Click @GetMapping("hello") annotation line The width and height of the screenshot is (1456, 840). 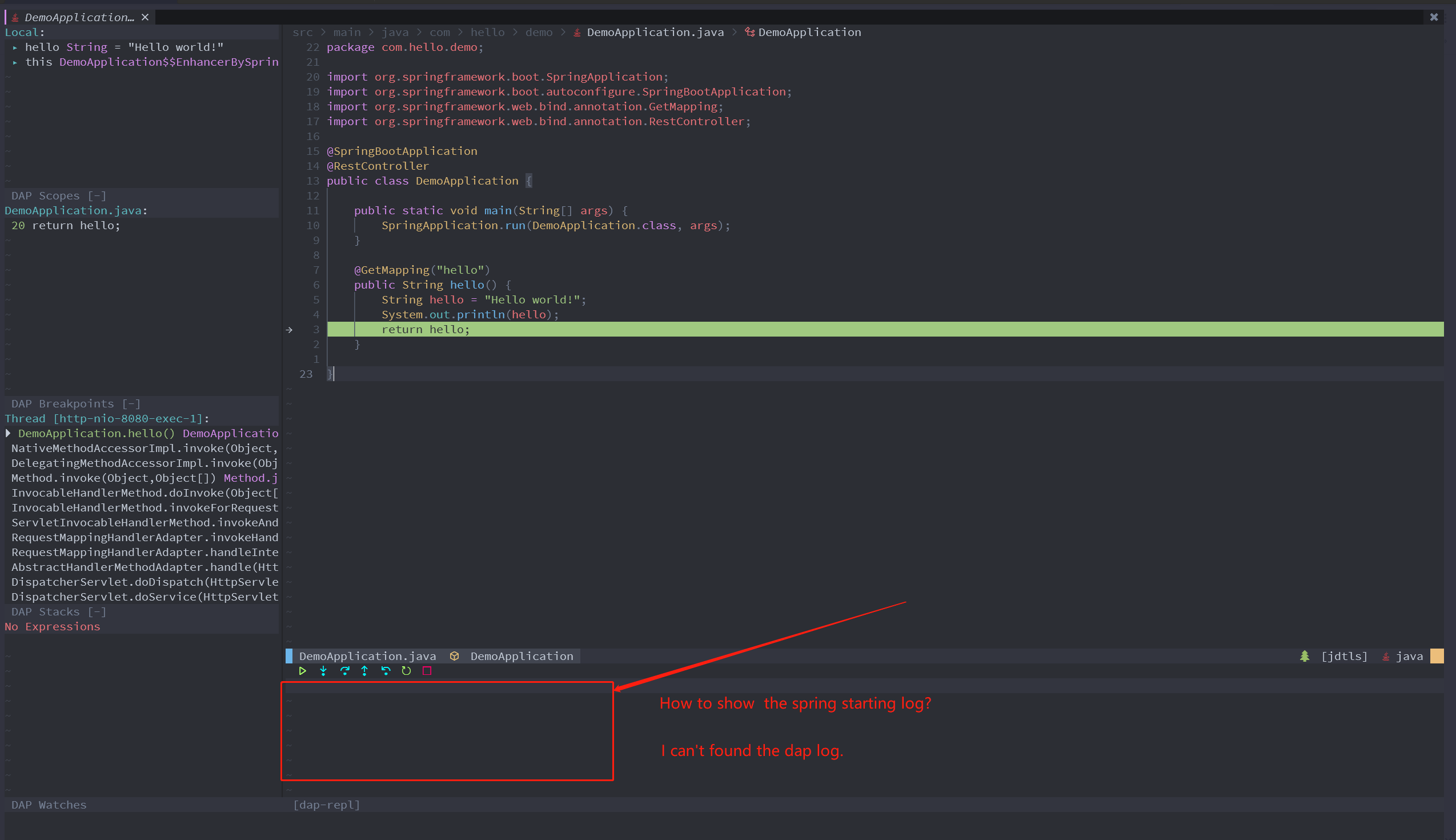(x=422, y=270)
